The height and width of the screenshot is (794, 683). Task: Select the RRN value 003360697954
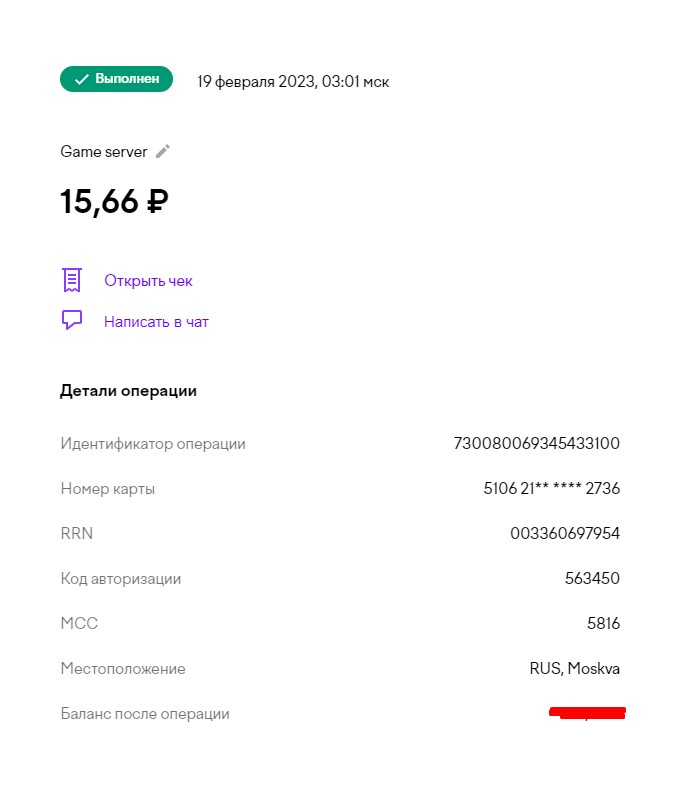(x=565, y=534)
